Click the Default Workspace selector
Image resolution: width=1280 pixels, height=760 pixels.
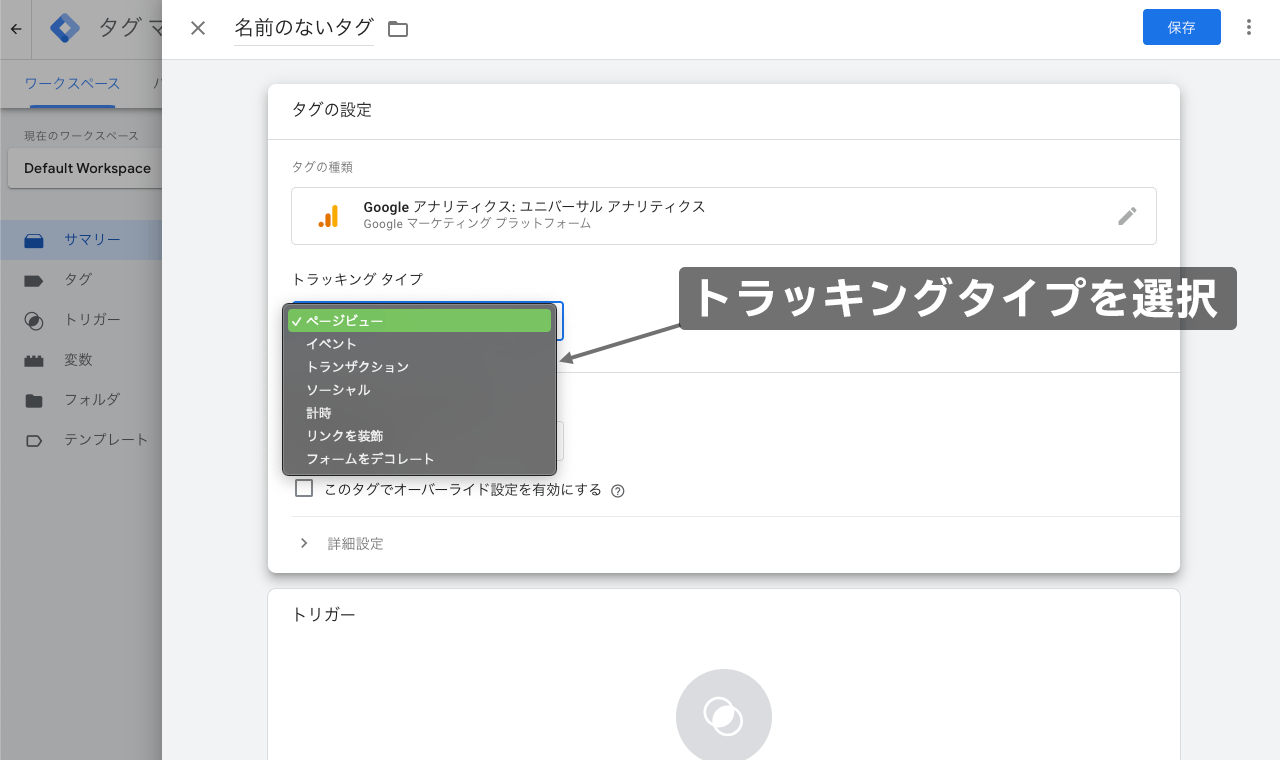coord(85,168)
